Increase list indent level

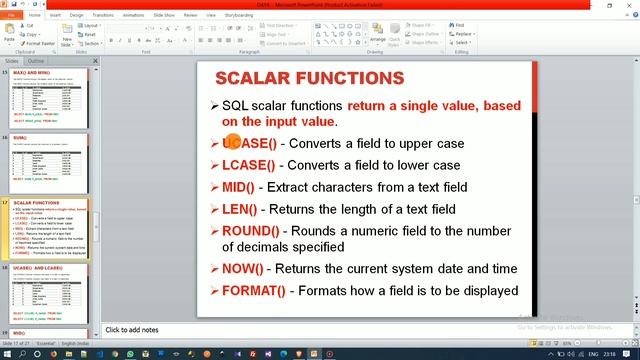click(x=239, y=29)
